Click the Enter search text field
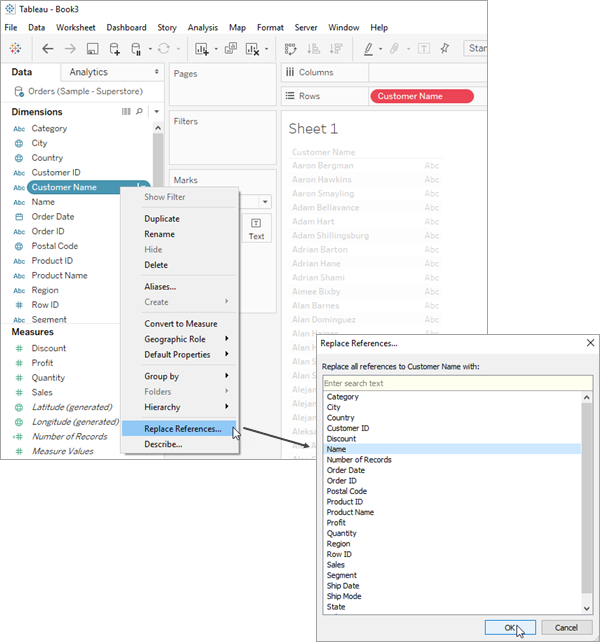Viewport: 600px width, 642px height. (457, 383)
